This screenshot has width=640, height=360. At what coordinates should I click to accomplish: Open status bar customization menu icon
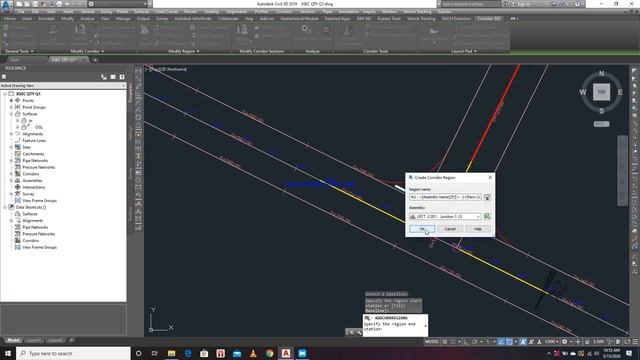point(635,342)
